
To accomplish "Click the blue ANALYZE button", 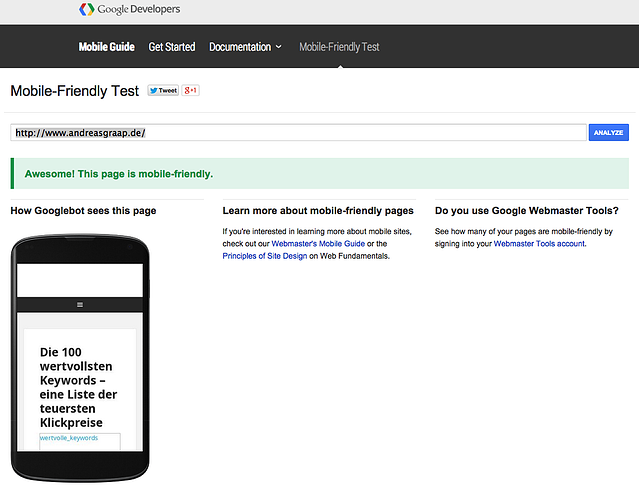I will [608, 132].
